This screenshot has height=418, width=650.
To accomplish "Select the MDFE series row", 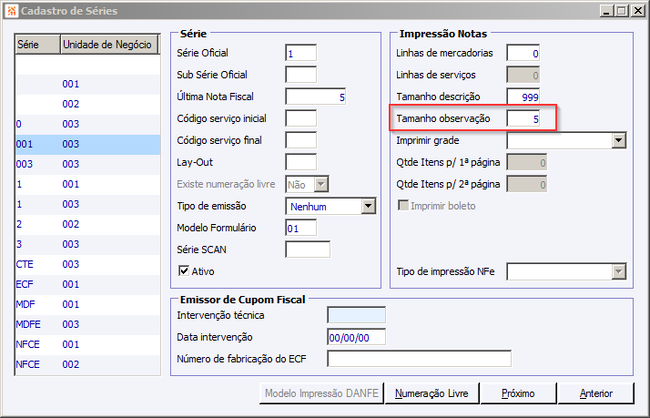I will (87, 324).
